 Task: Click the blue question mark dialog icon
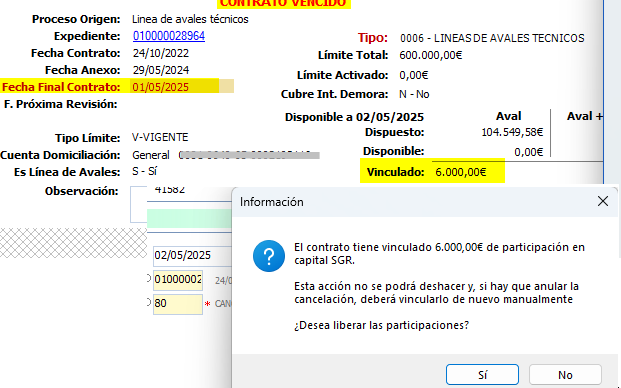(x=269, y=256)
